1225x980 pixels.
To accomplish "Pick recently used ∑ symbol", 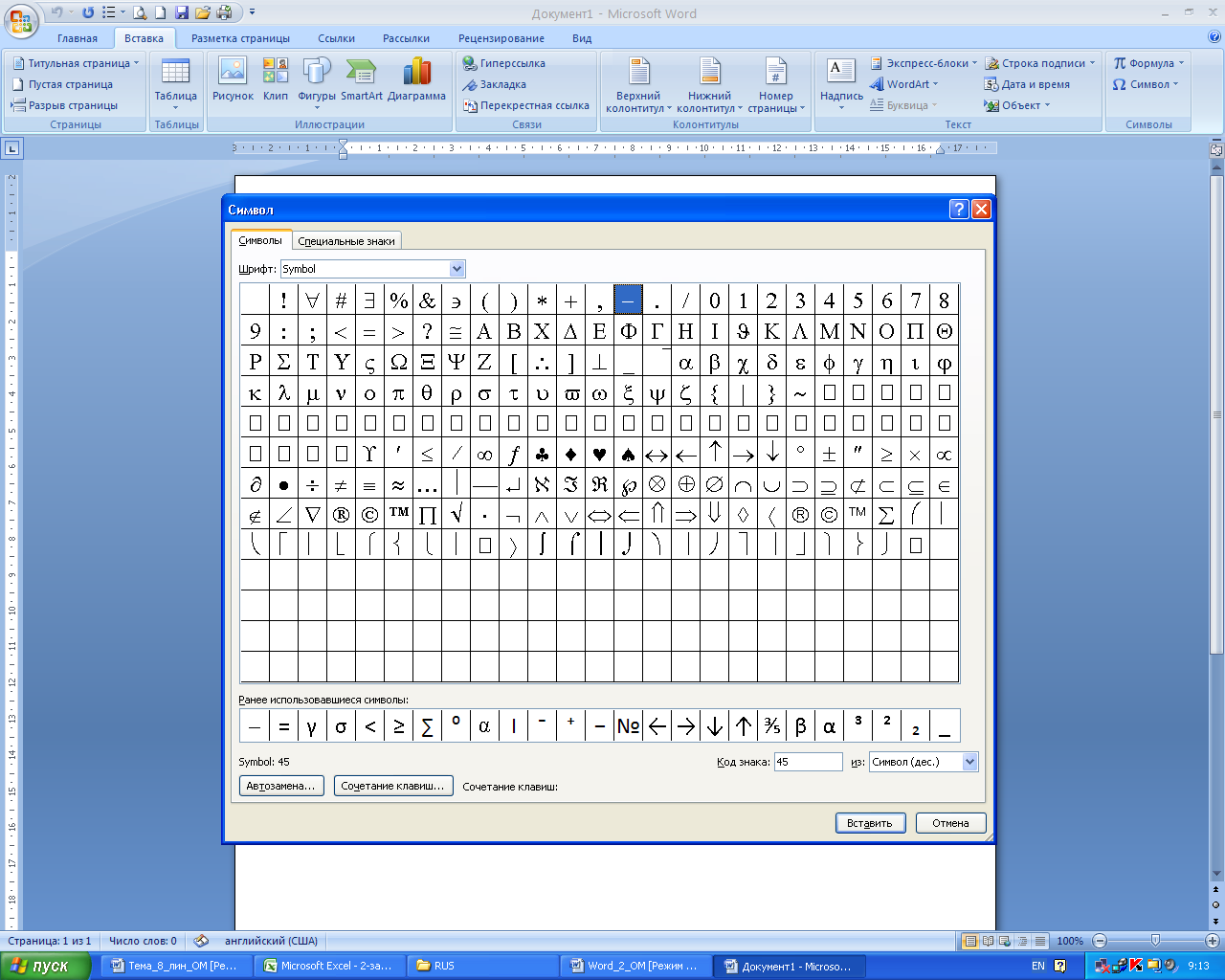I will pyautogui.click(x=427, y=725).
